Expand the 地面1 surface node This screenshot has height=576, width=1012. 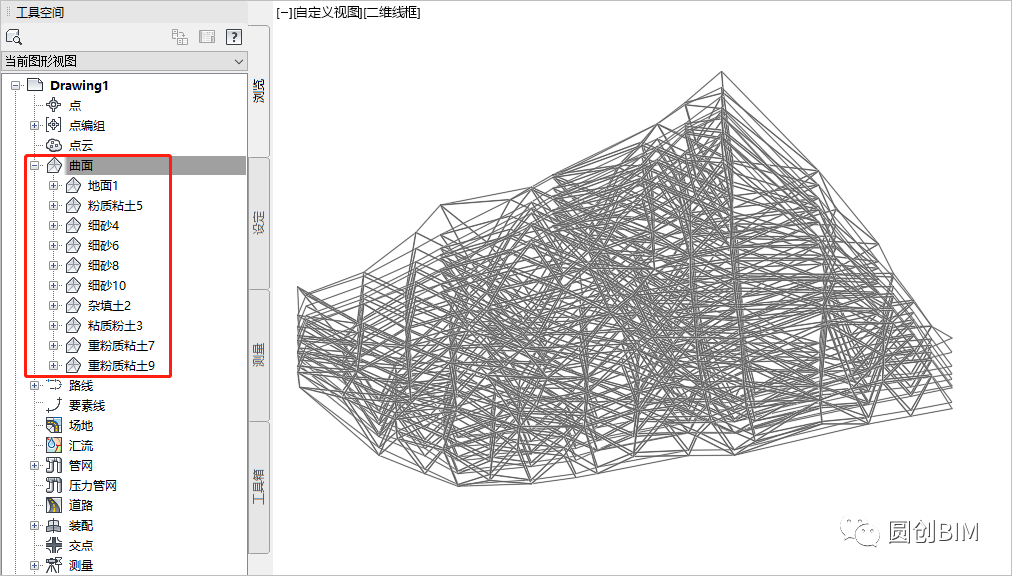[54, 185]
